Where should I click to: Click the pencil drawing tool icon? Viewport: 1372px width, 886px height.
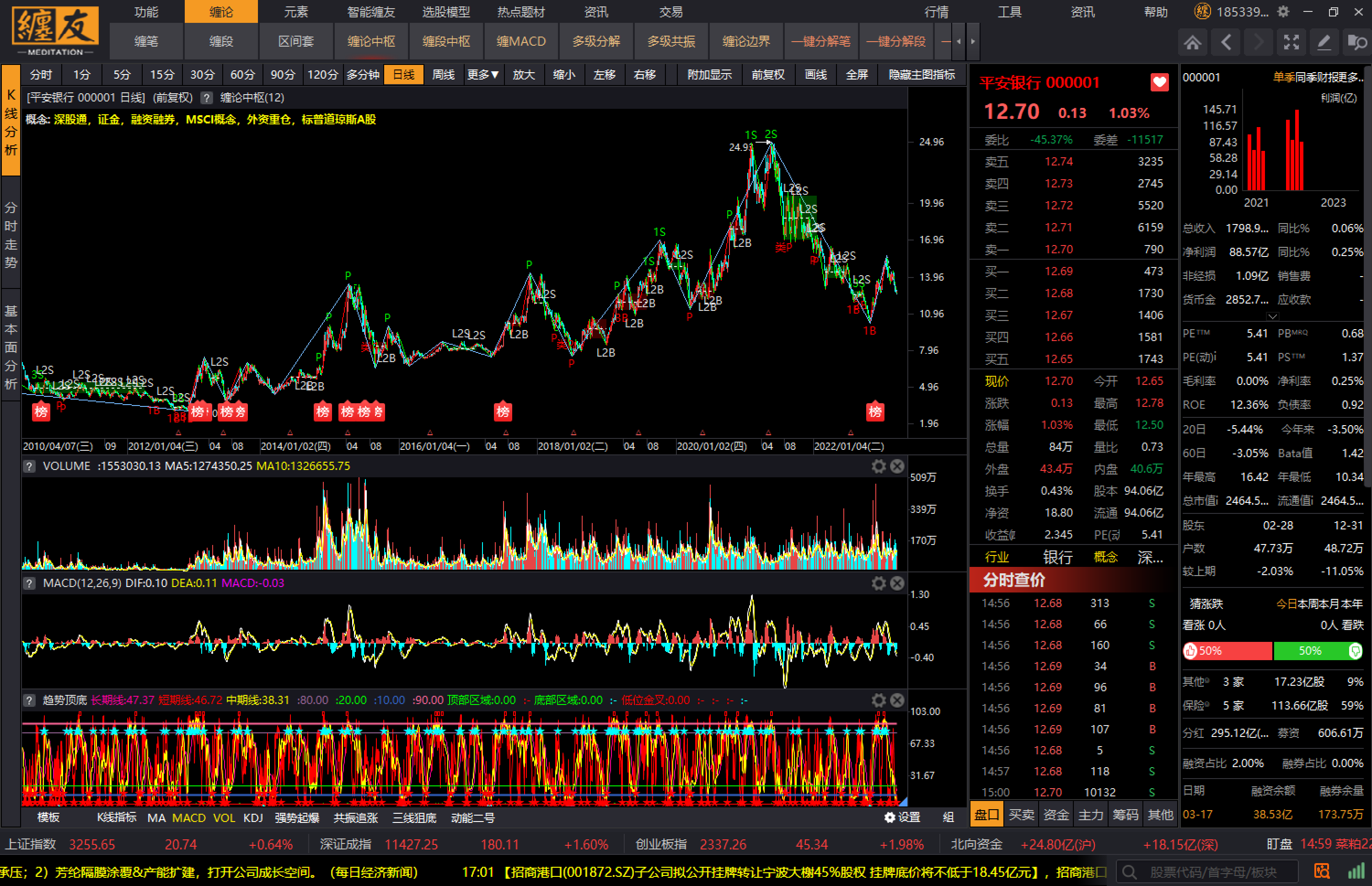click(1324, 42)
